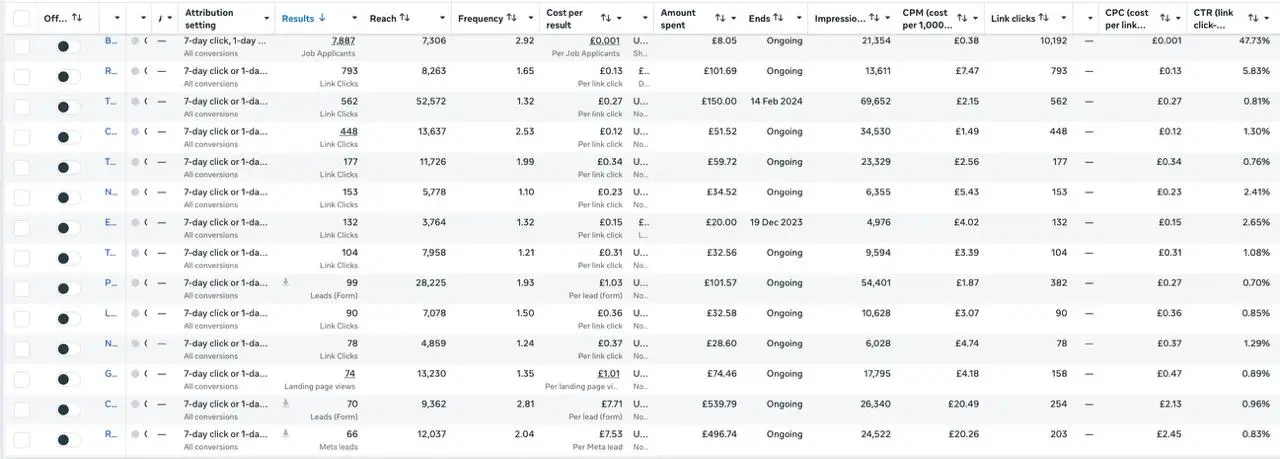Click the underlined 448 Link Clicks result
1280x459 pixels.
348,132
